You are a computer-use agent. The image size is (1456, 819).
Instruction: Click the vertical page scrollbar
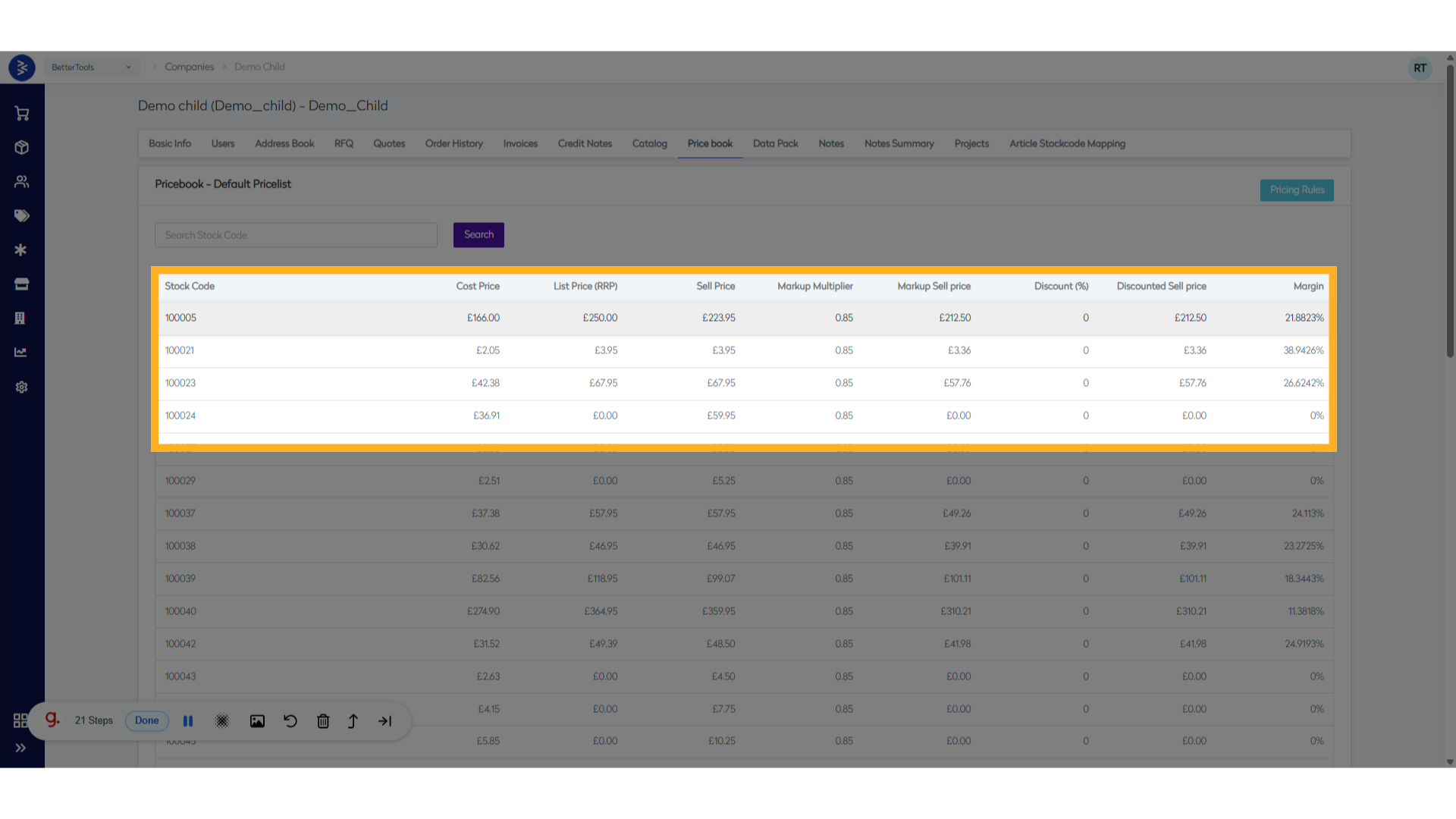click(1449, 212)
